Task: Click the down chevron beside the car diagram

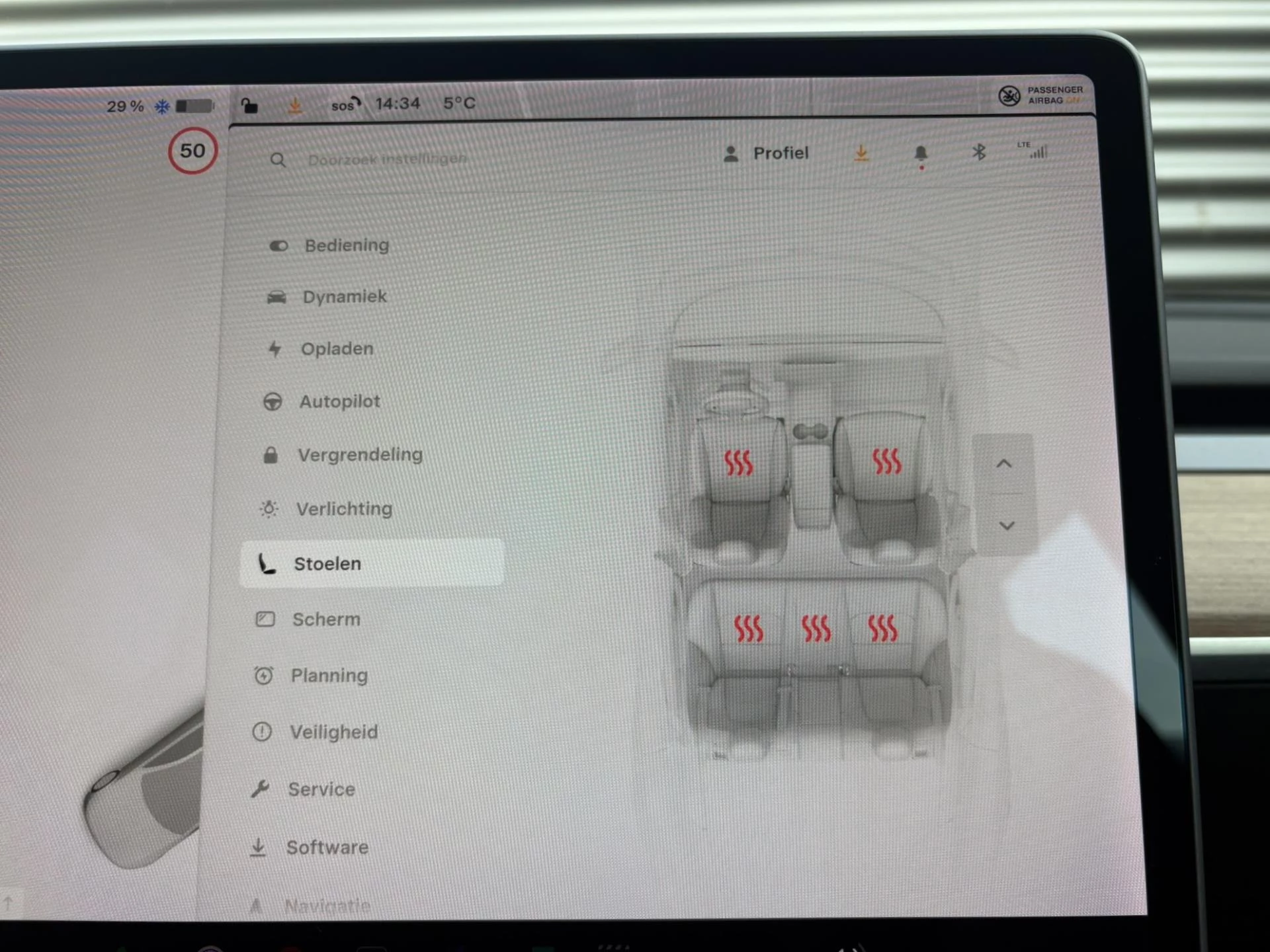Action: pyautogui.click(x=1006, y=526)
